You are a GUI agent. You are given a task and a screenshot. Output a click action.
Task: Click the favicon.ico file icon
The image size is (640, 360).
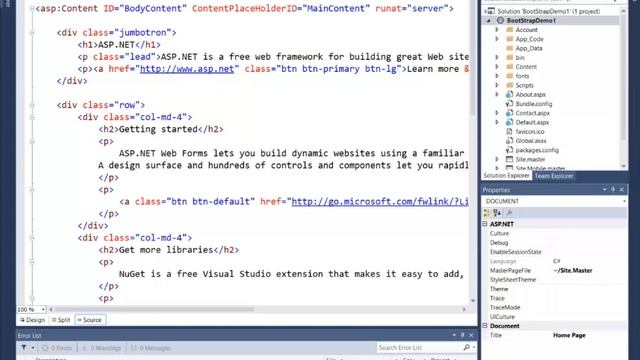tap(509, 131)
